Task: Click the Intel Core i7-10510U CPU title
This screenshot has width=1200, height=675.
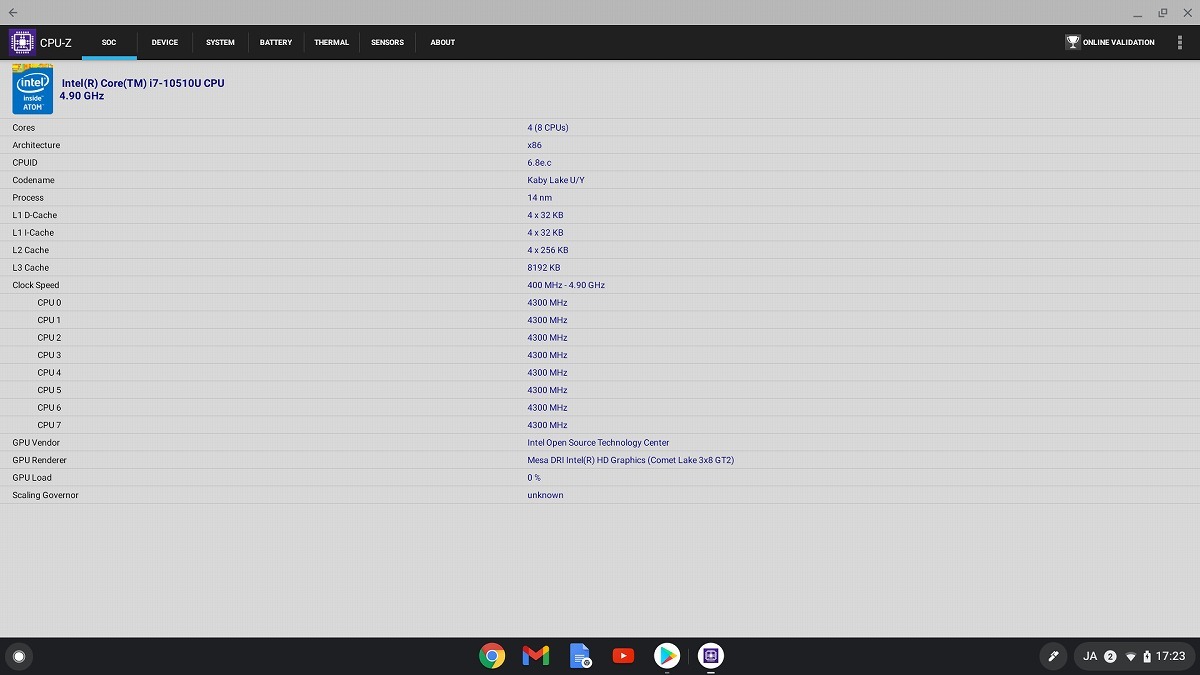Action: tap(143, 83)
